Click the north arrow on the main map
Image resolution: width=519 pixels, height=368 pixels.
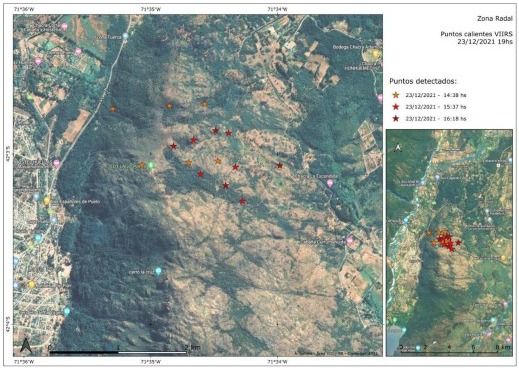(26, 345)
